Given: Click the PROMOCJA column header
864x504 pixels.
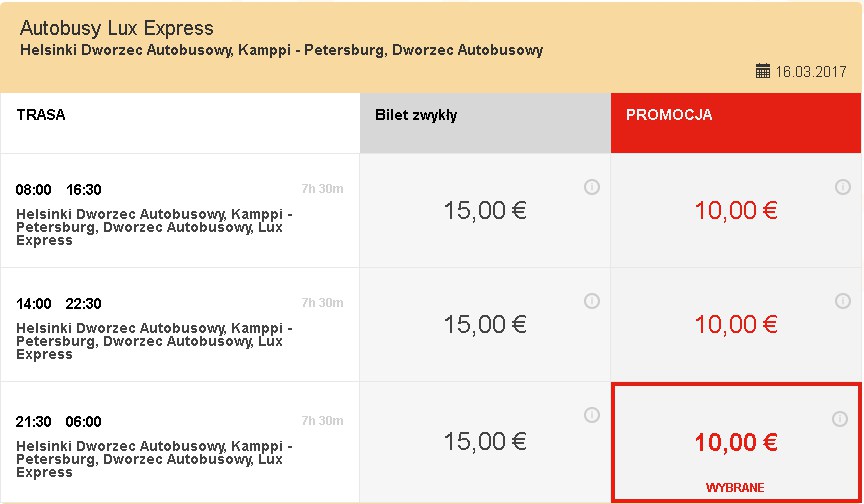Looking at the screenshot, I should (x=736, y=123).
